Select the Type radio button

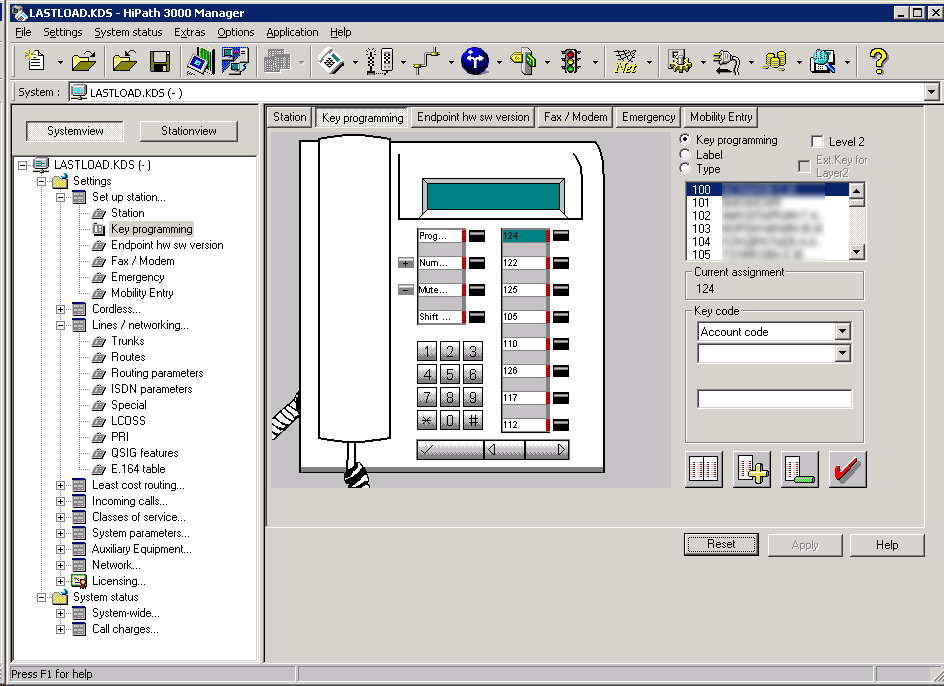(685, 169)
